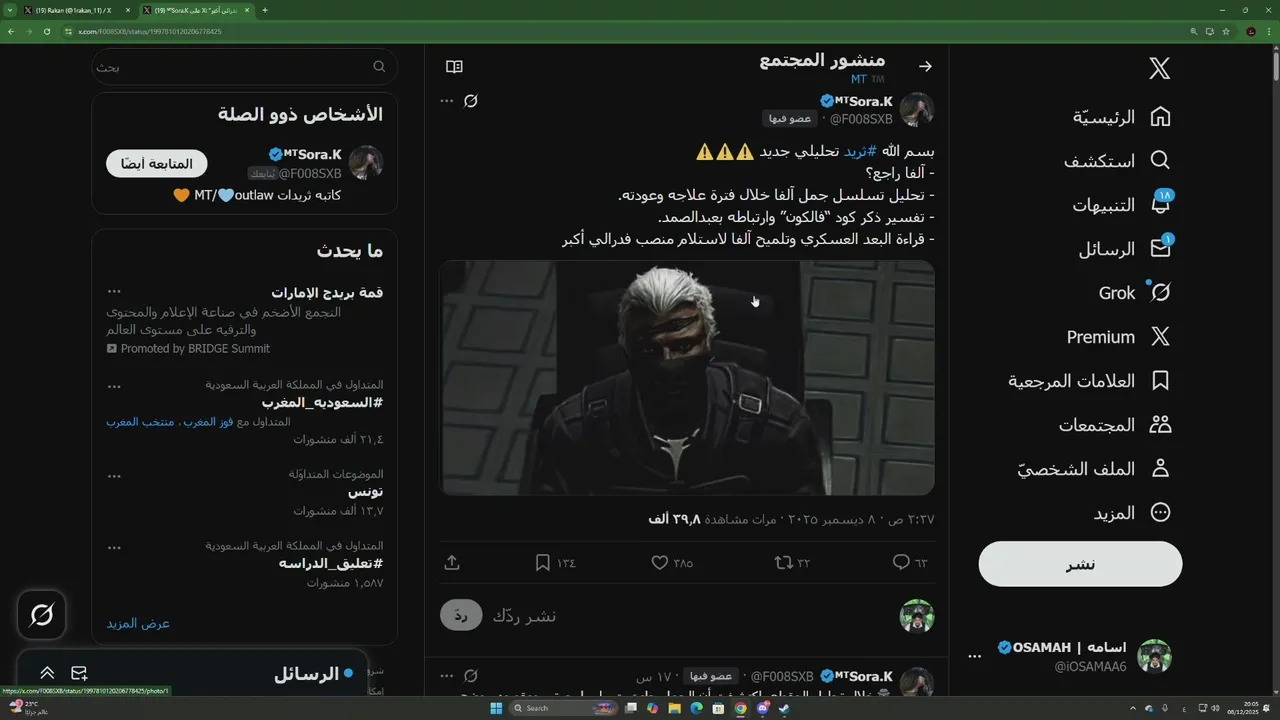Click the عضو فيها member badge on main post

coord(790,119)
